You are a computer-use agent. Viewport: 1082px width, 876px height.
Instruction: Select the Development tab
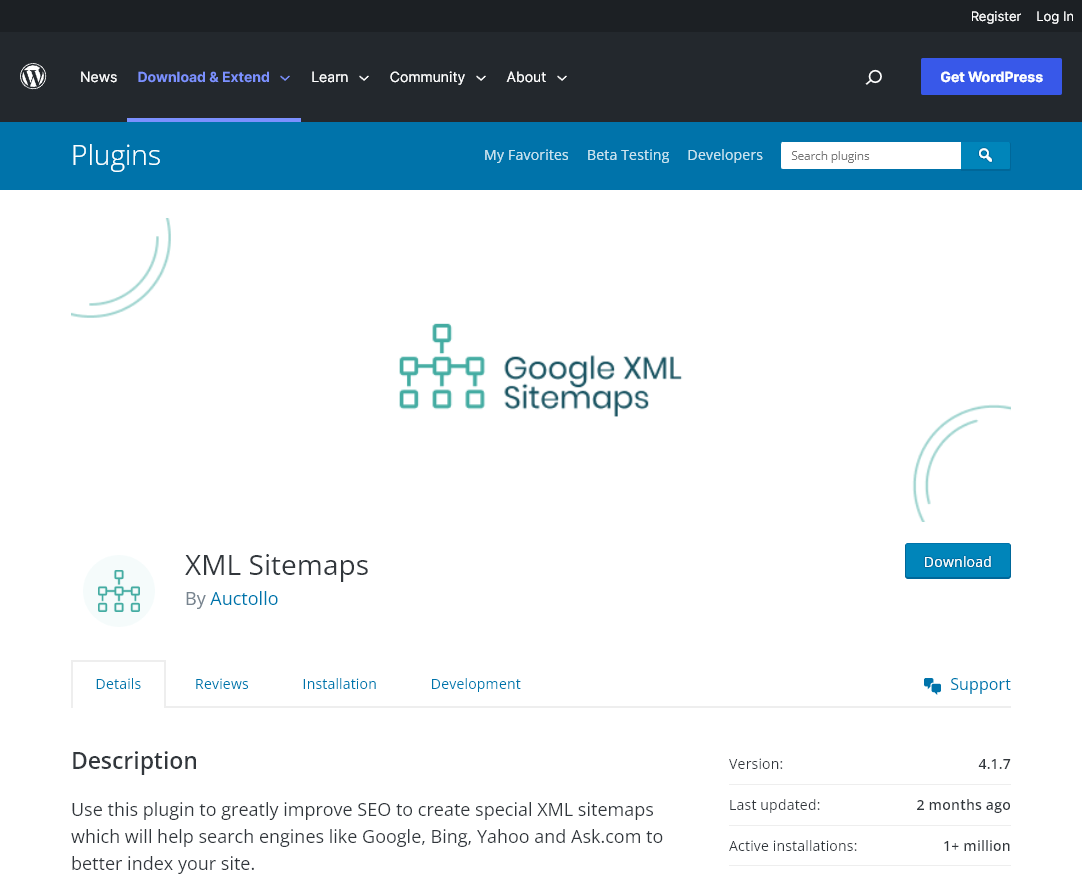pyautogui.click(x=475, y=684)
